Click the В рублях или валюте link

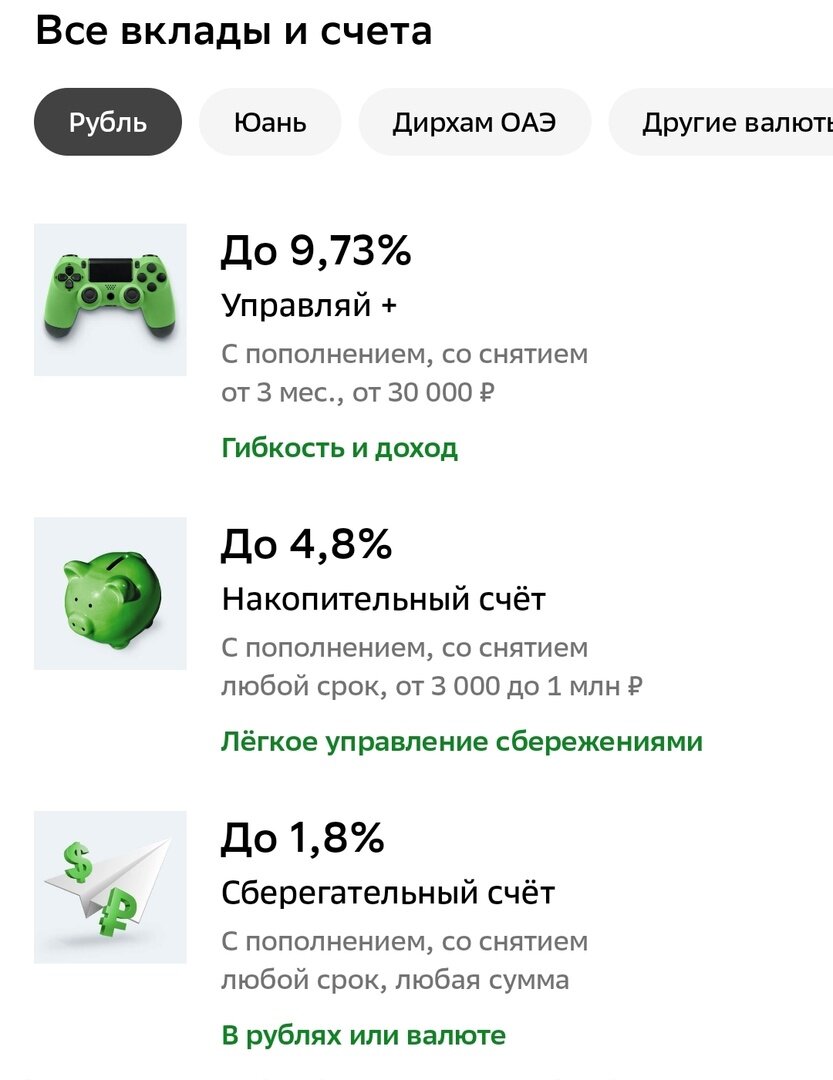coord(363,1034)
